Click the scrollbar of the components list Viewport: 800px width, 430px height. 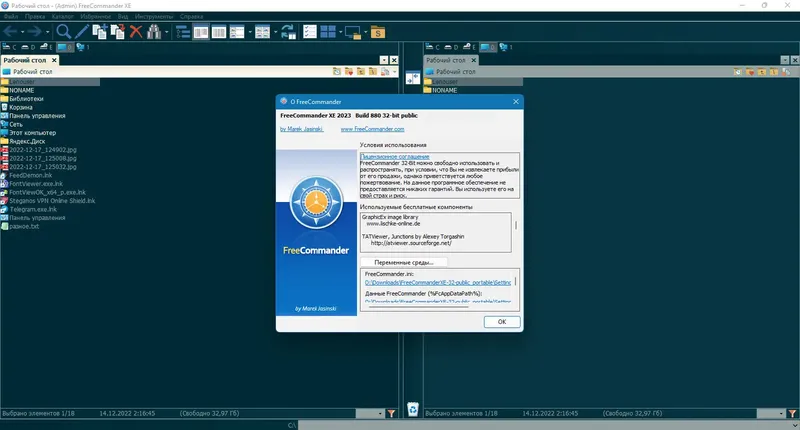(515, 225)
